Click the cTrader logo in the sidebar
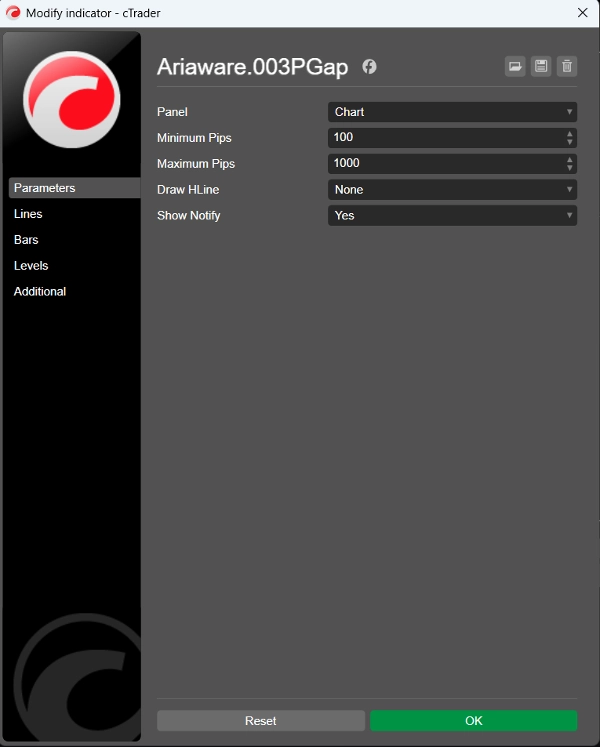 pyautogui.click(x=71, y=100)
